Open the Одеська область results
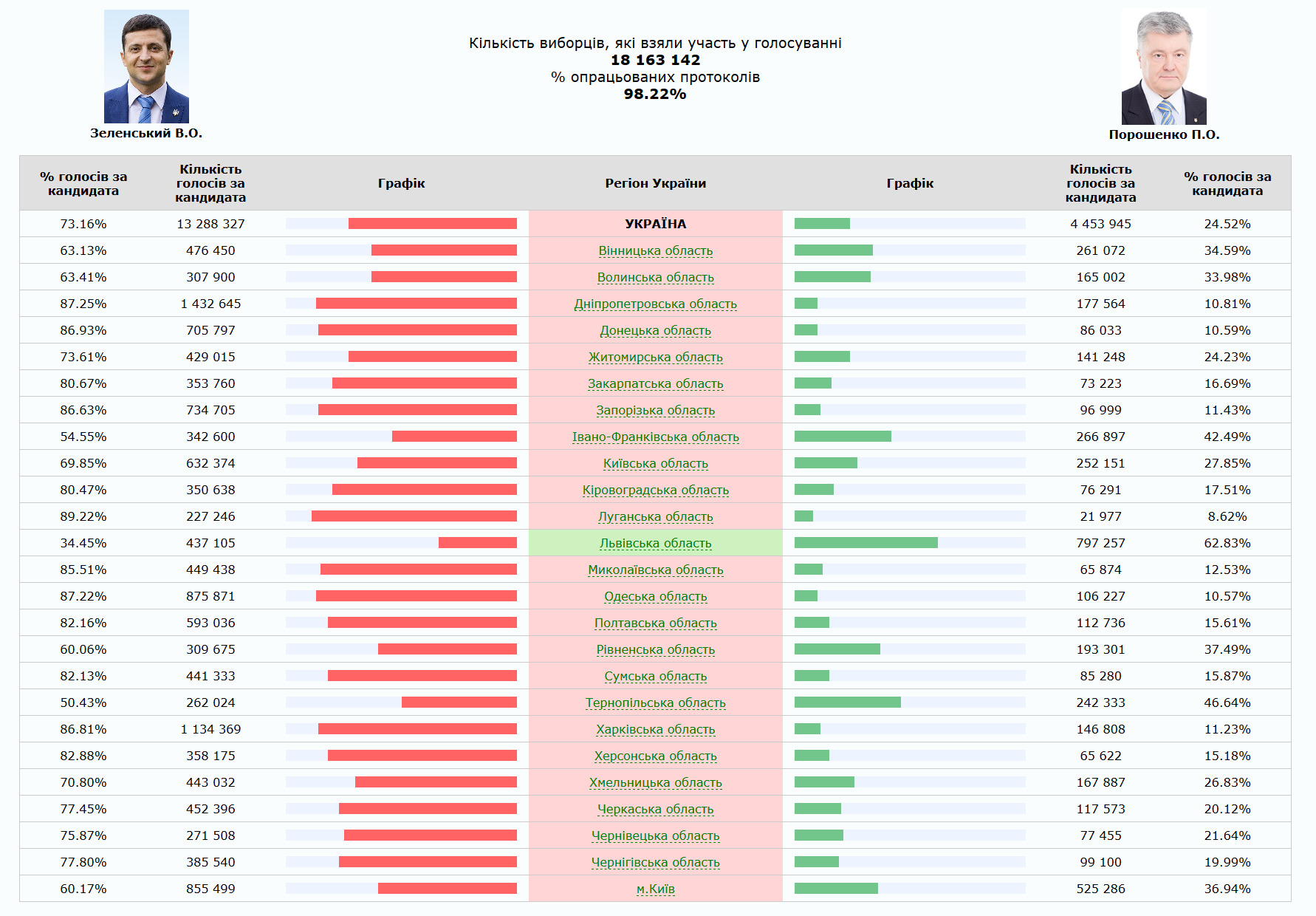The height and width of the screenshot is (916, 1316). (655, 596)
